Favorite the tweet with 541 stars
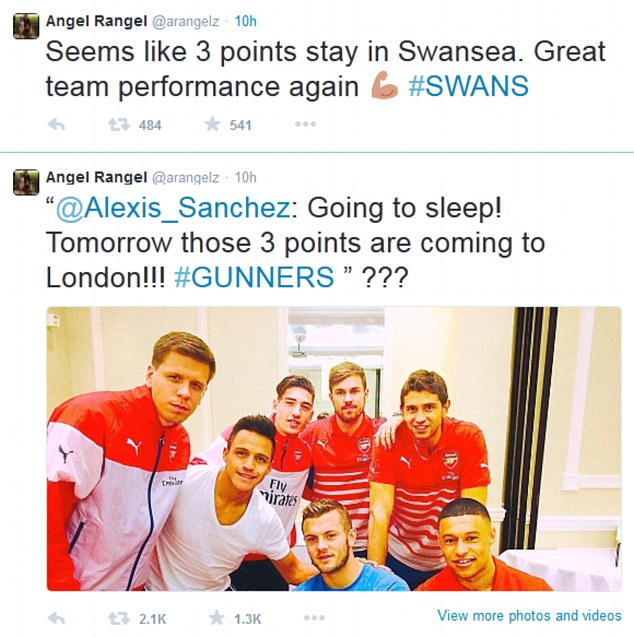The height and width of the screenshot is (638, 634). (212, 124)
